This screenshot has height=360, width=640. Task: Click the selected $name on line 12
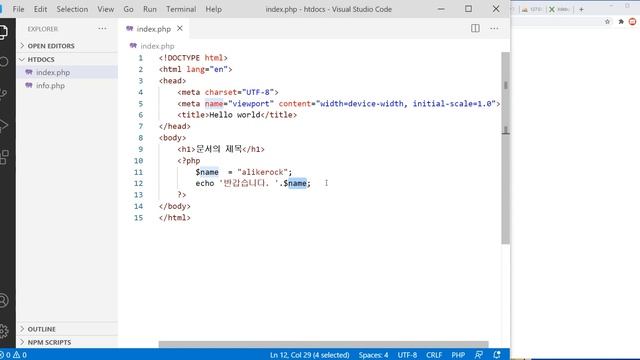coord(295,183)
